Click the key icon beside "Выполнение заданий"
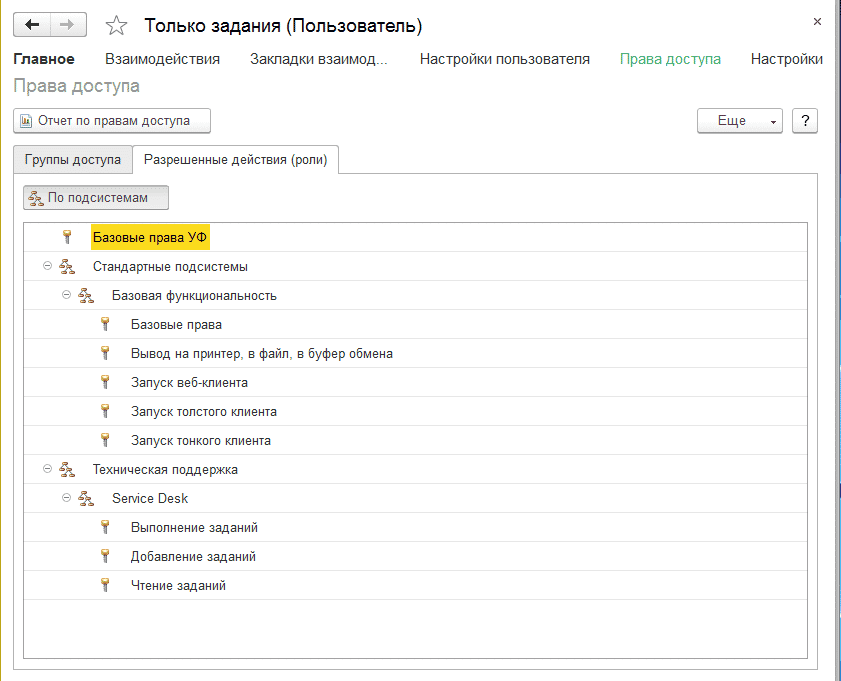This screenshot has height=681, width=841. (x=105, y=527)
